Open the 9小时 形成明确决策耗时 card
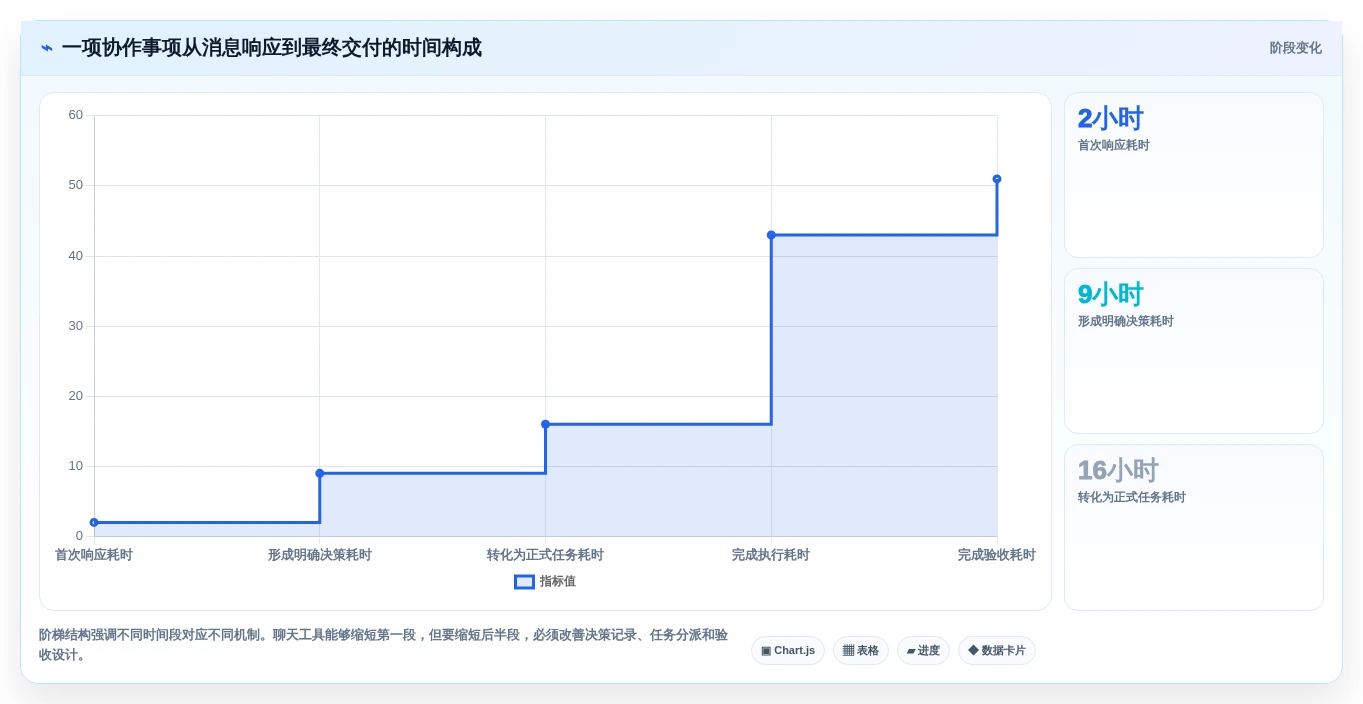The image size is (1363, 704). (x=1194, y=351)
